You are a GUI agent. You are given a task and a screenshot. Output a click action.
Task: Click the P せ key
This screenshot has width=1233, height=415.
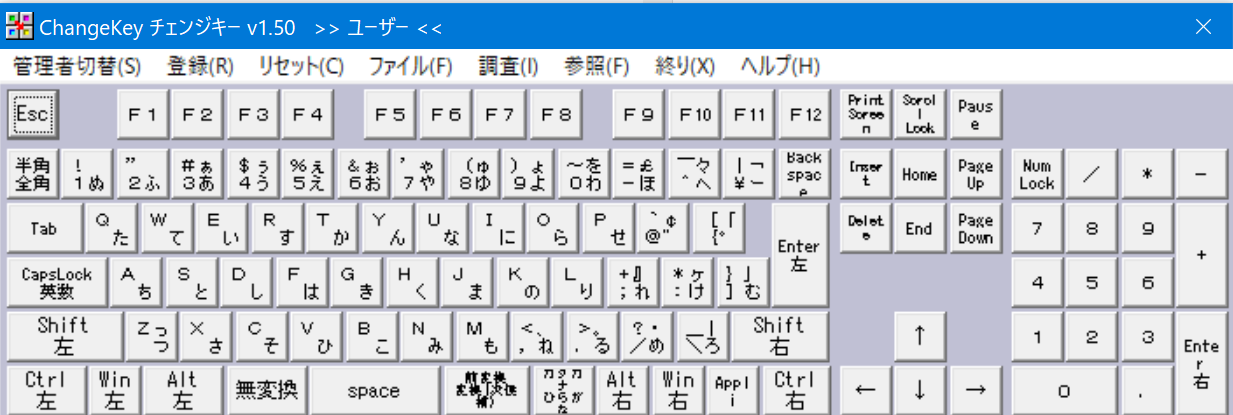[x=608, y=228]
